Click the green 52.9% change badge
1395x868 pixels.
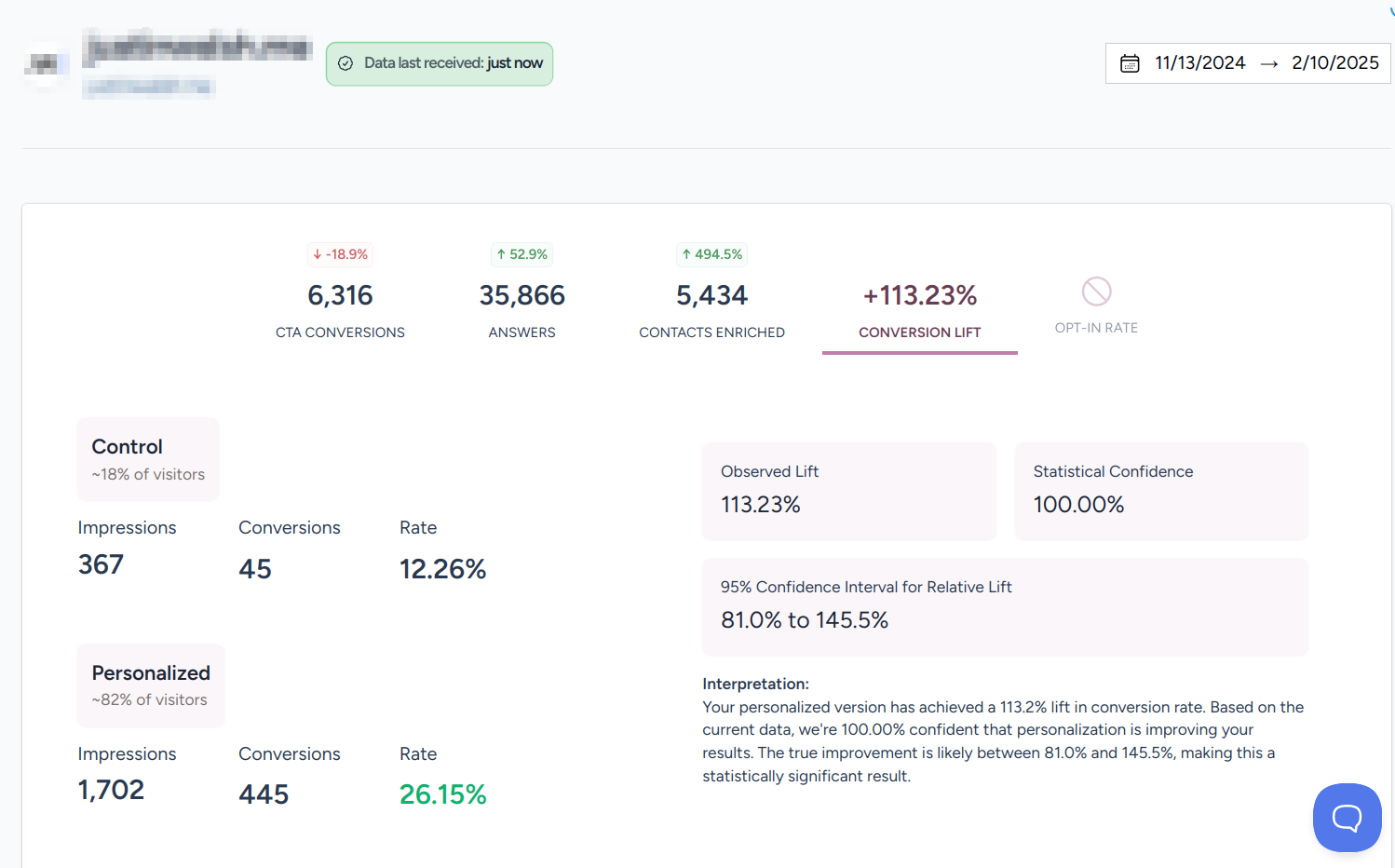click(x=522, y=254)
